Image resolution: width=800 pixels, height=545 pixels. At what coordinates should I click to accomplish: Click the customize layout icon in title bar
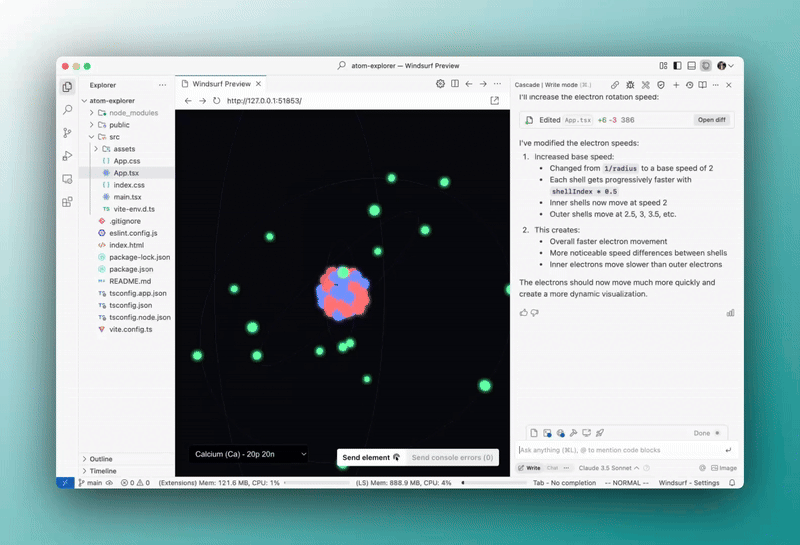663,66
